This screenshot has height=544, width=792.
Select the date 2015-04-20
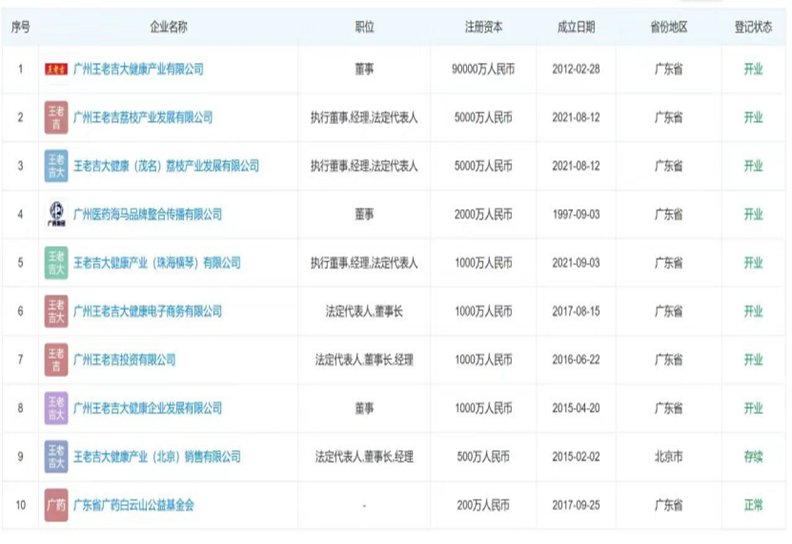tap(576, 408)
